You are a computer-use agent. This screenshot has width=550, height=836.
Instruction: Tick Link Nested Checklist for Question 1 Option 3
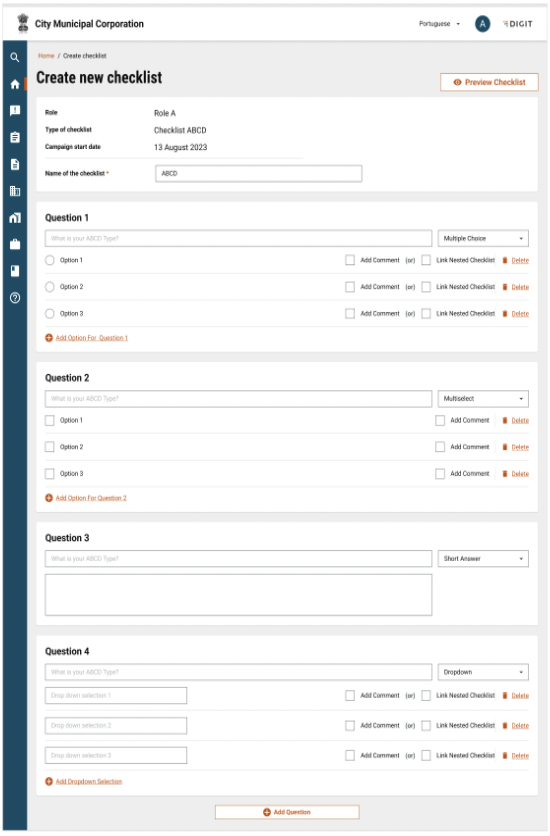pos(426,314)
